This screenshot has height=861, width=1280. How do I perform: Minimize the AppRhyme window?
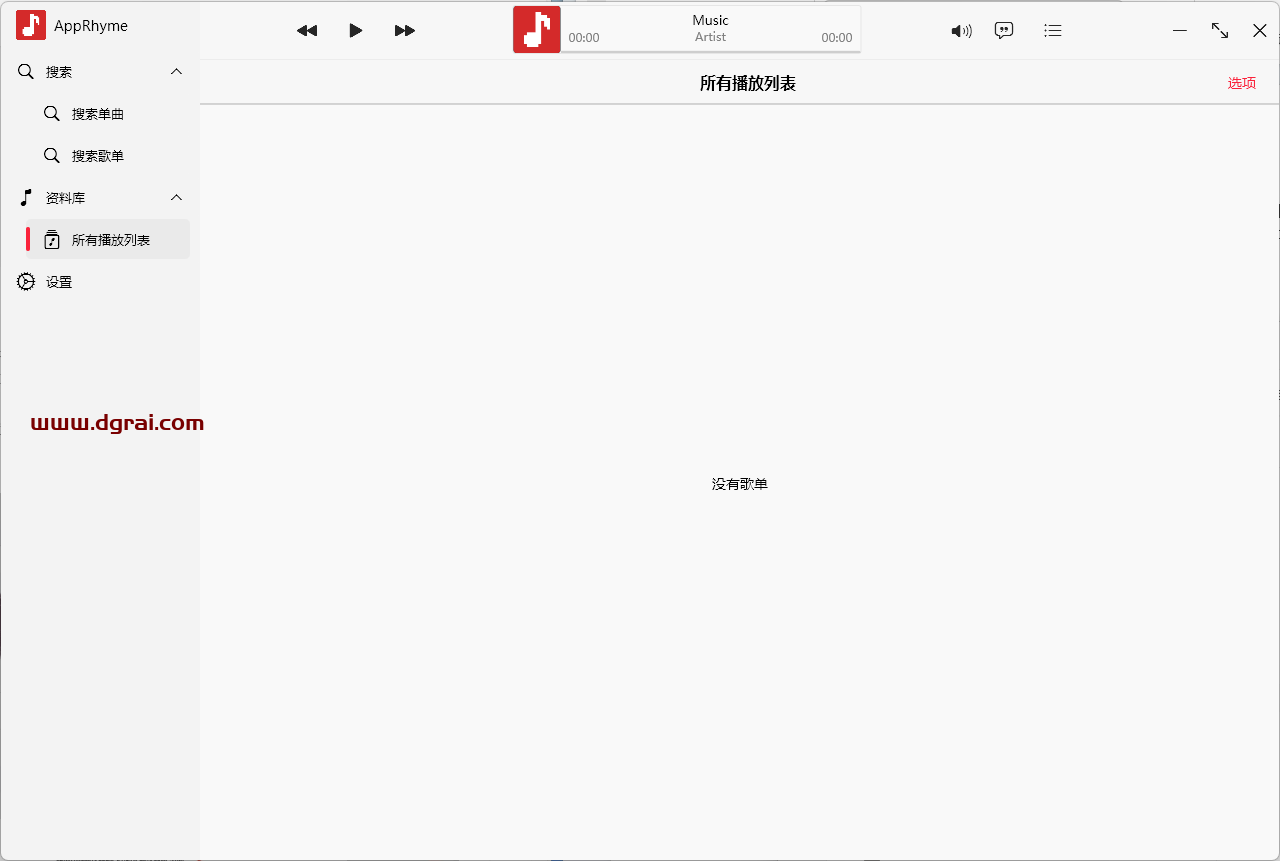1180,31
